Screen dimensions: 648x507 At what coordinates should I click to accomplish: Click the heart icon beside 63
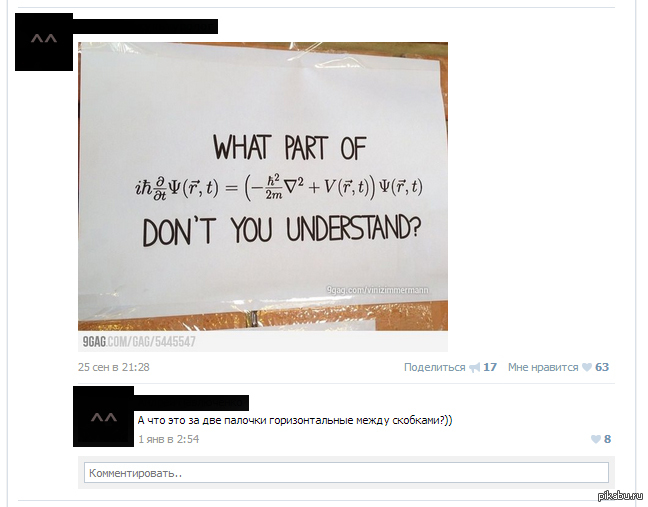[587, 367]
